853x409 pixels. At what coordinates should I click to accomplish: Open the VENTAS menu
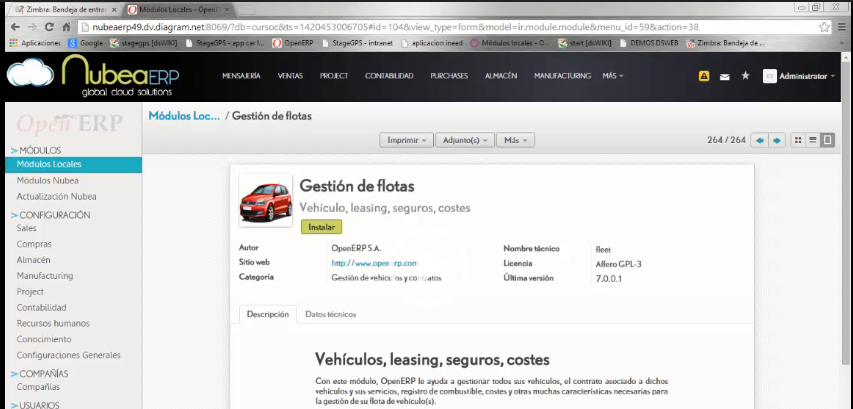pyautogui.click(x=290, y=76)
